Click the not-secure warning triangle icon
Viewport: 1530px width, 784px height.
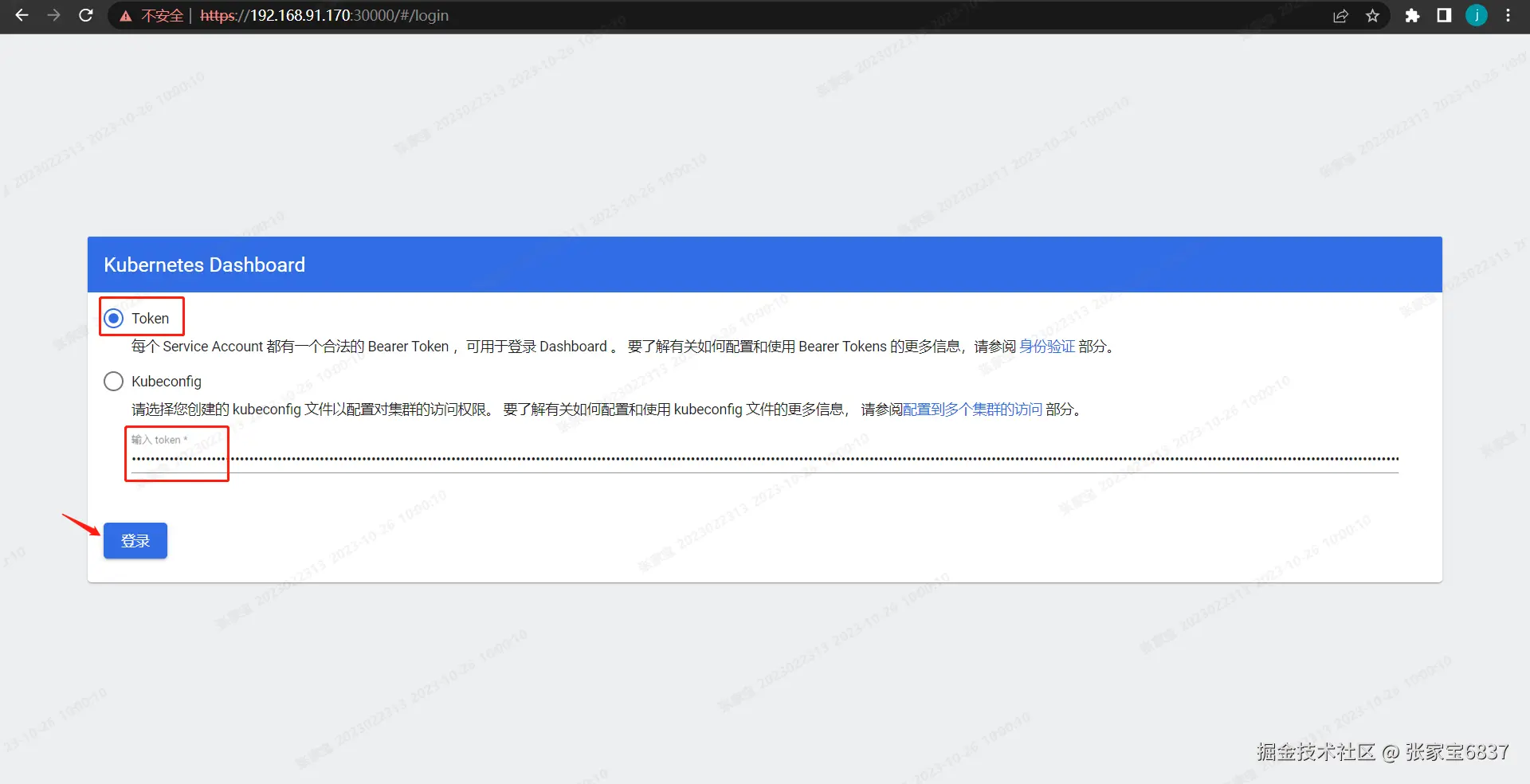(x=125, y=16)
